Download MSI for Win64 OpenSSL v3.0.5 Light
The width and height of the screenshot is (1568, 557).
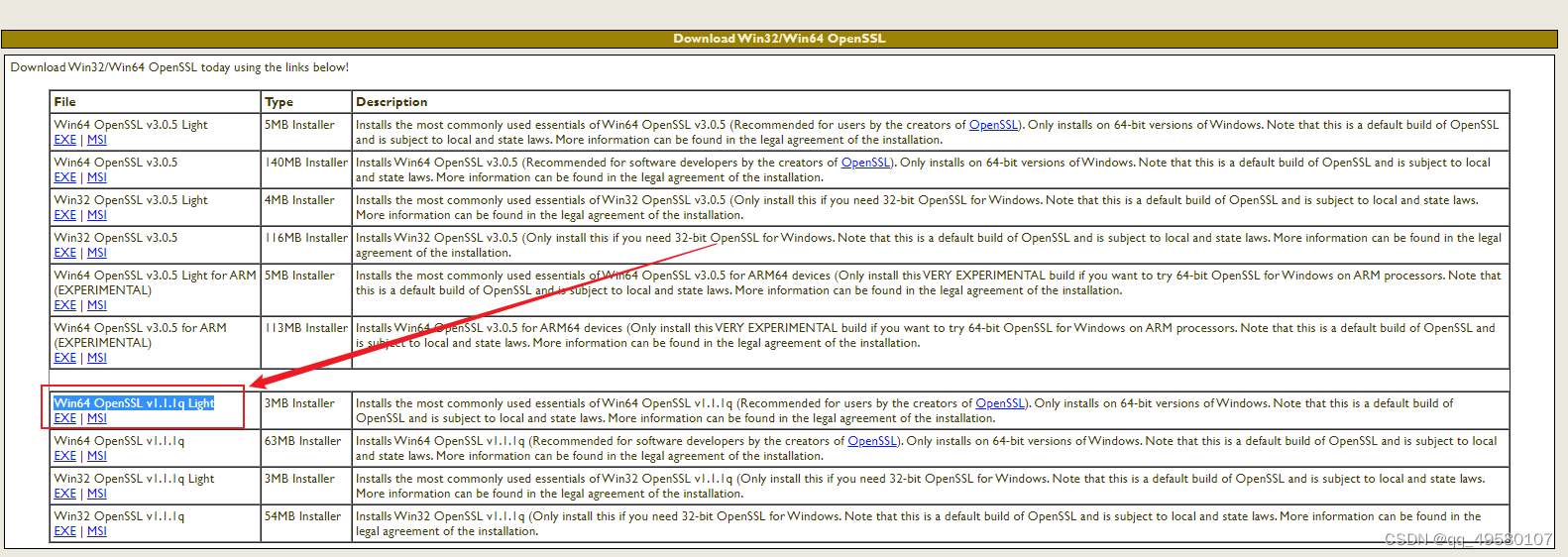(x=96, y=140)
